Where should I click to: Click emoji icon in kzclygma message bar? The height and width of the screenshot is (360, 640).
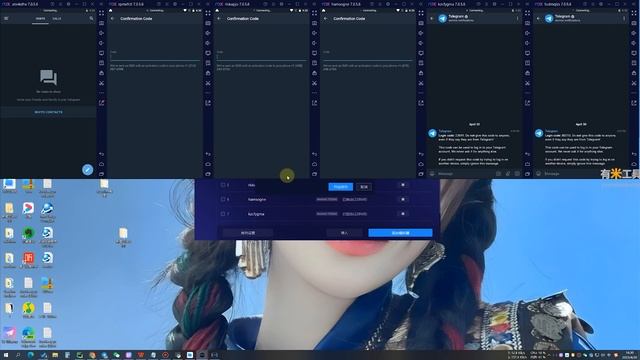(x=432, y=173)
